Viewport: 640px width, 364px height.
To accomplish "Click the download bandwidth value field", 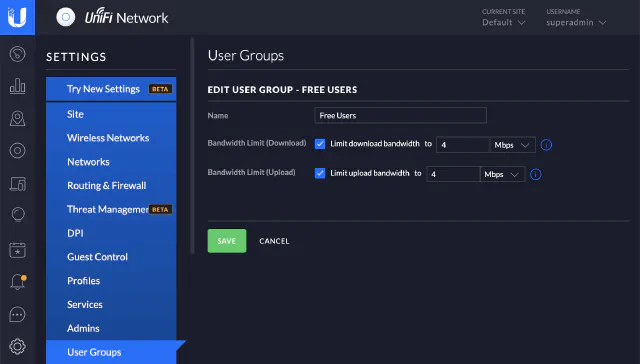I will [463, 145].
